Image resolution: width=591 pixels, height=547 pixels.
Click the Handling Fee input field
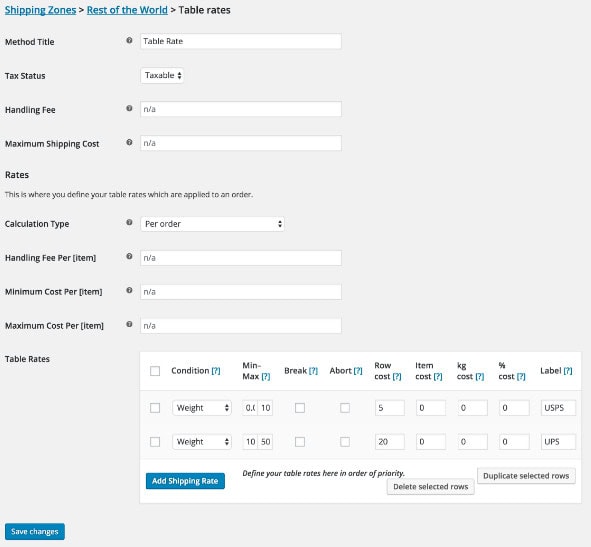click(x=241, y=109)
